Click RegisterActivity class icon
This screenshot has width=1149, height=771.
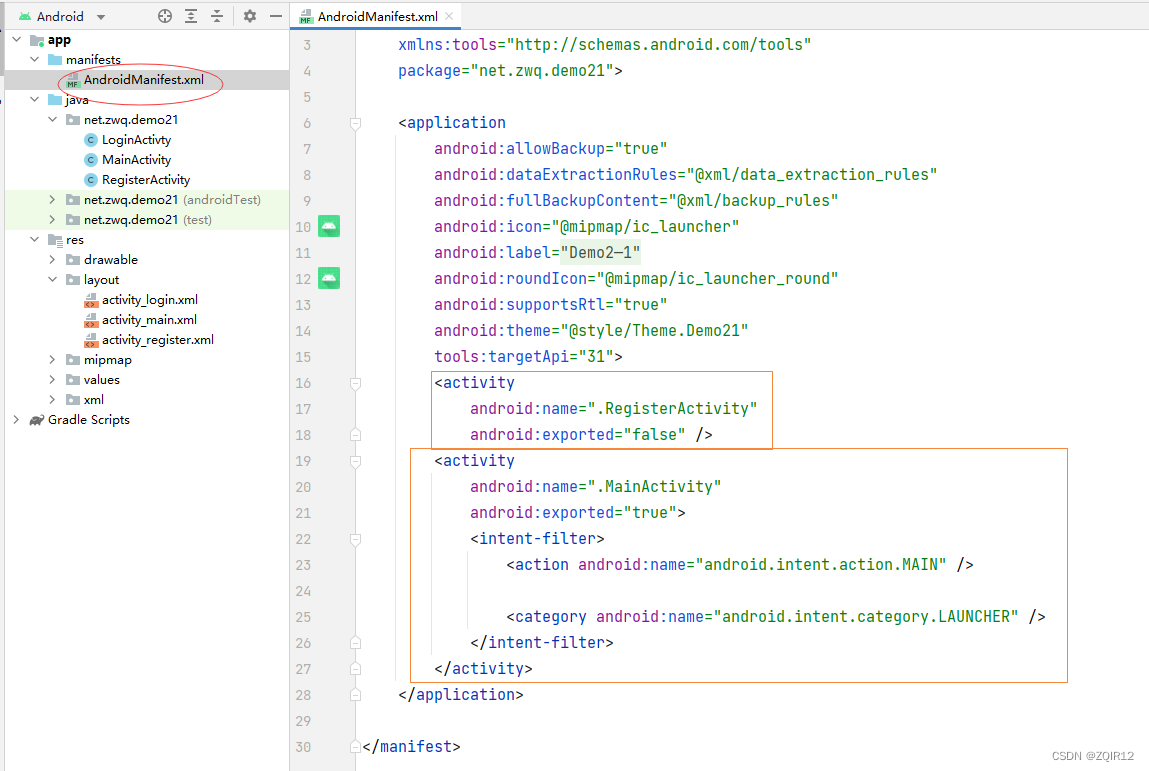pos(91,180)
